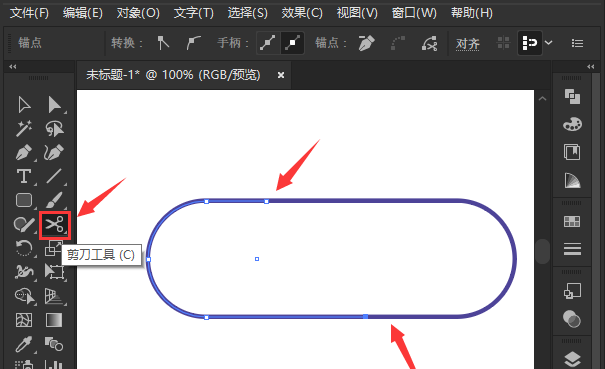Open the 选择(S) menu
The width and height of the screenshot is (605, 369).
tap(247, 13)
